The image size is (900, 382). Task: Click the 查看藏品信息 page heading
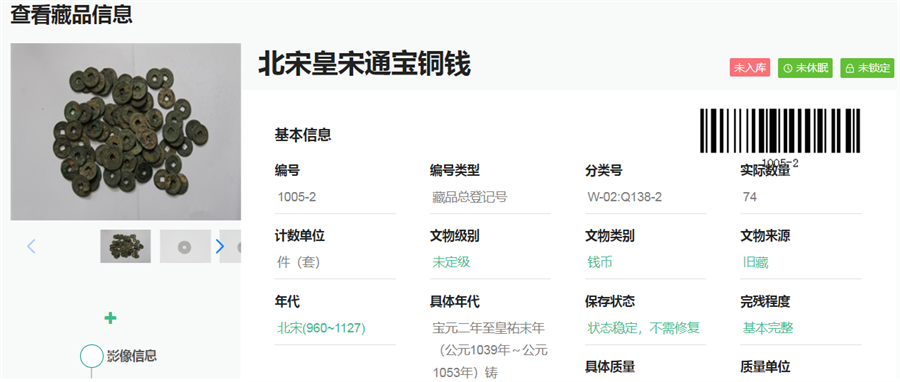(x=72, y=14)
